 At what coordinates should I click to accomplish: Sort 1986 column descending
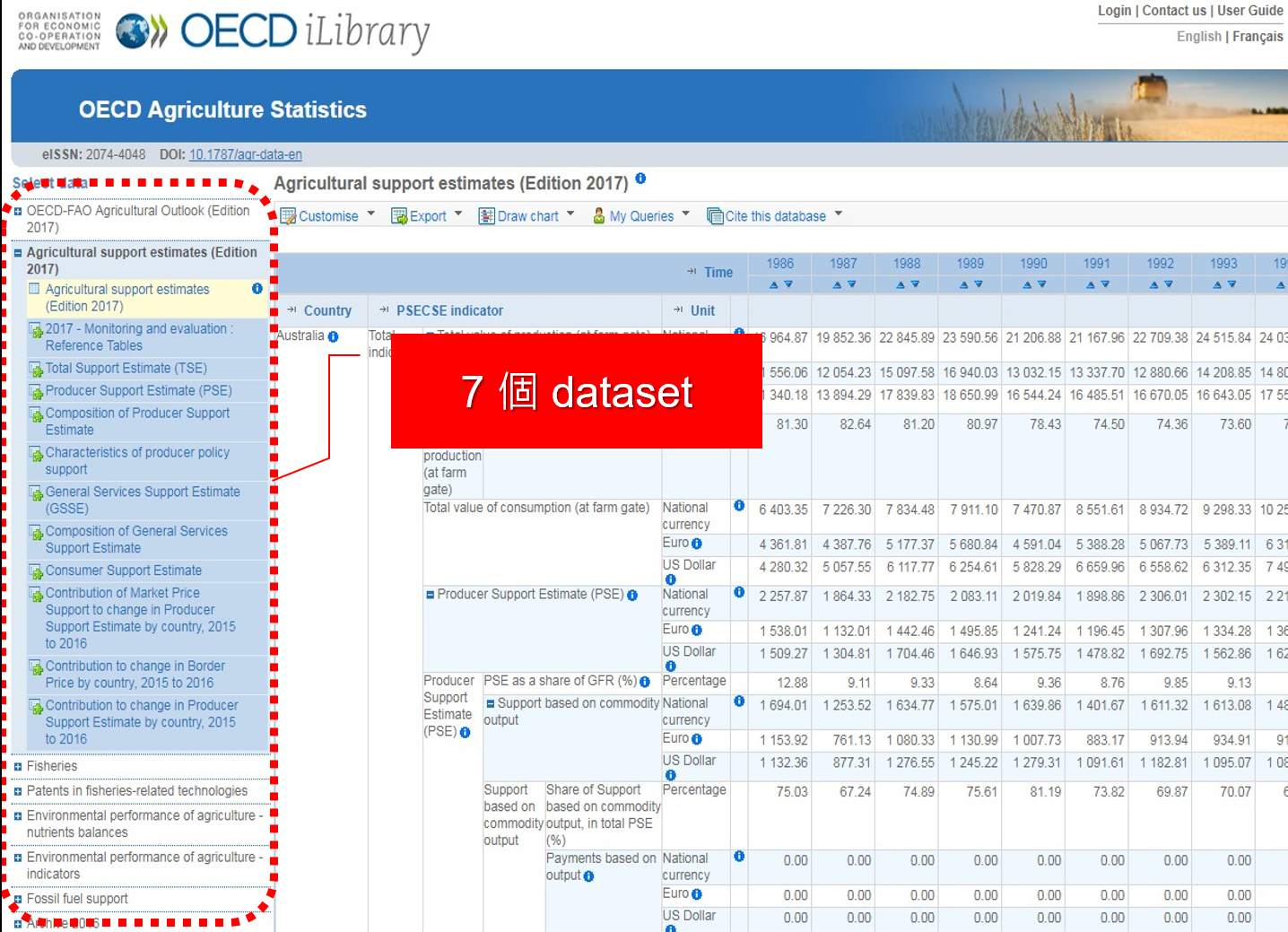click(788, 284)
